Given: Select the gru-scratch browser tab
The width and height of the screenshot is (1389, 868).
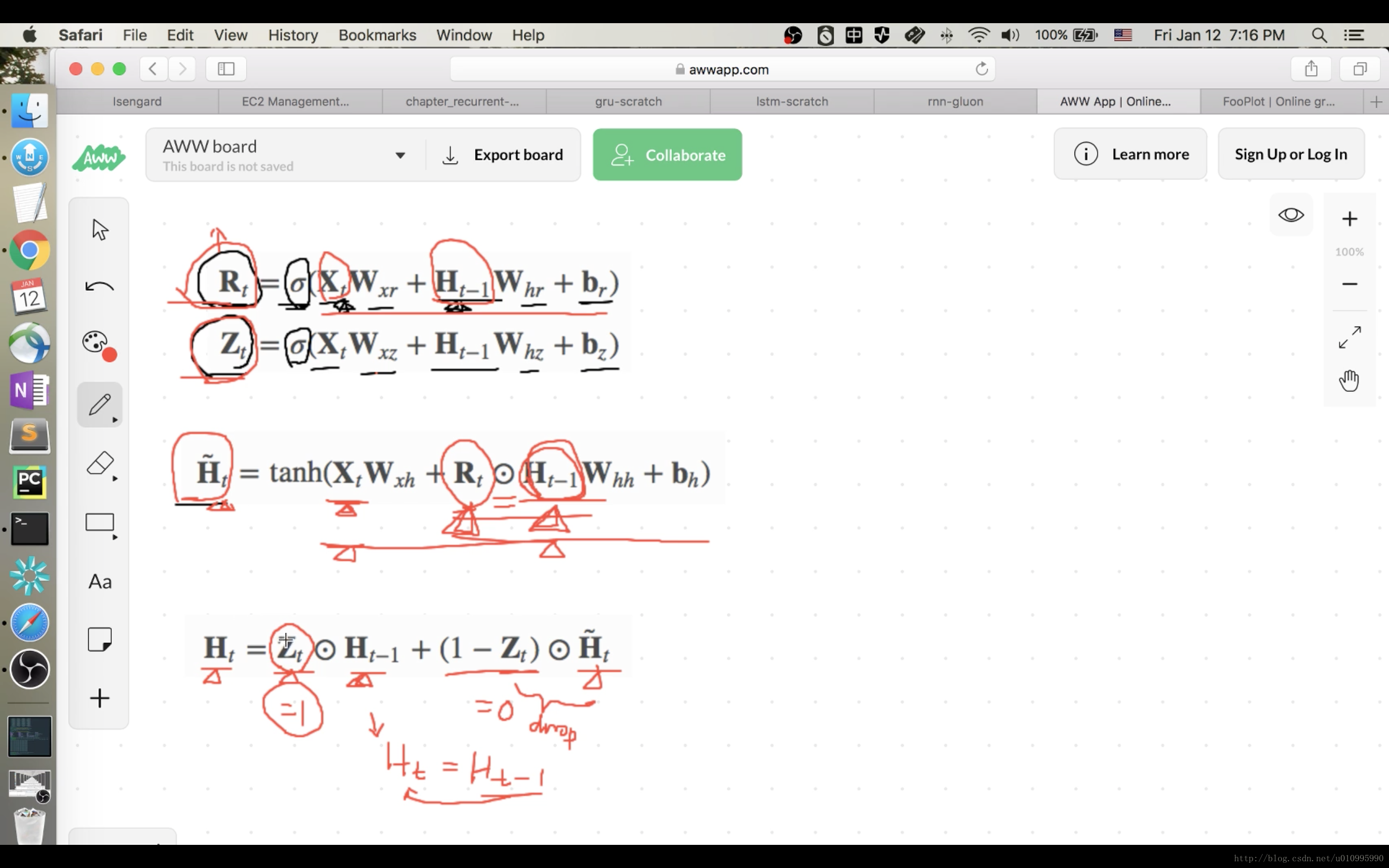Looking at the screenshot, I should (x=627, y=100).
